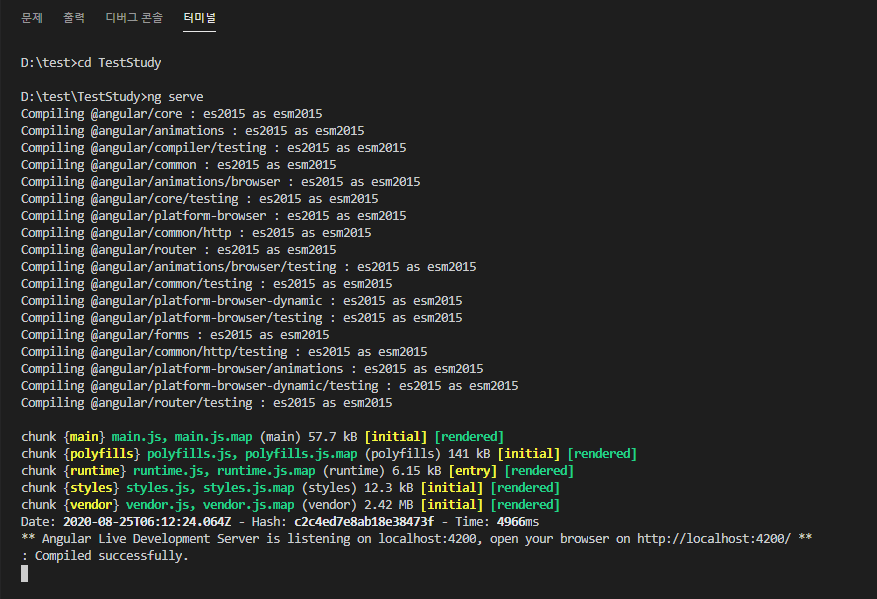This screenshot has width=877, height=599.
Task: Select the 'Compiling @angular/core : es2015' line
Action: pos(172,114)
